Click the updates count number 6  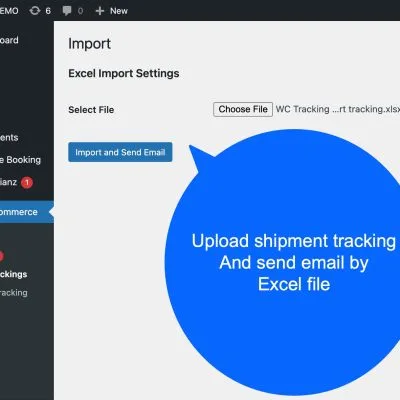(48, 11)
